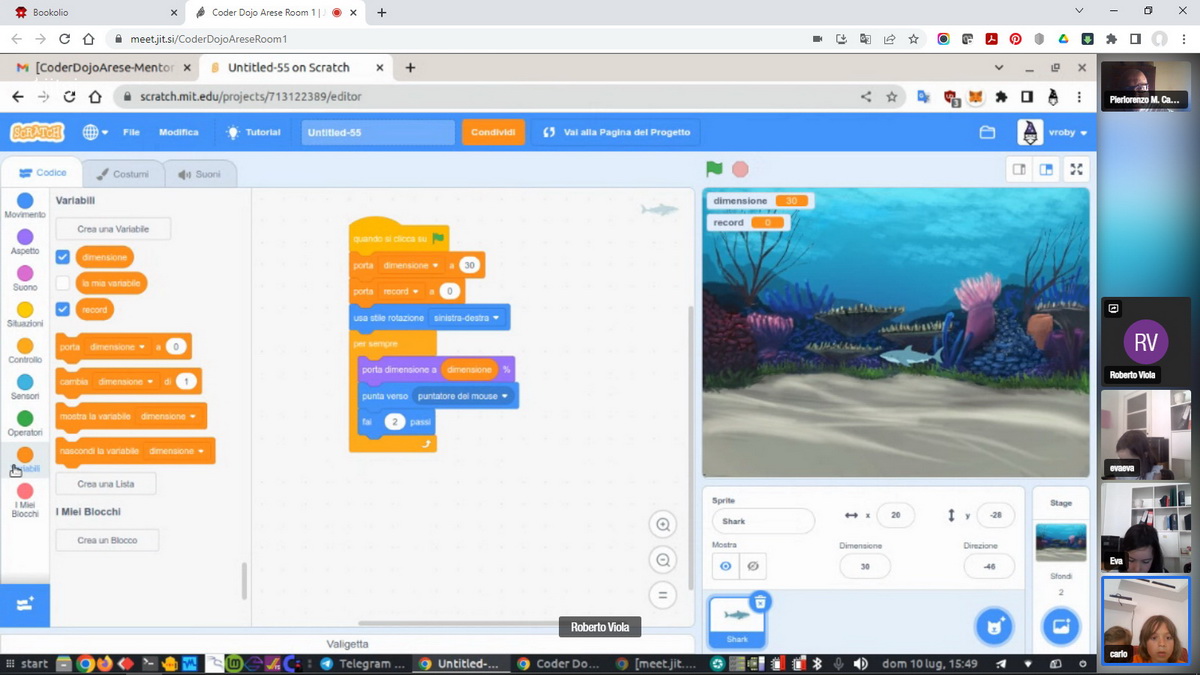Open dropdown in mostra la variabile block

click(167, 416)
